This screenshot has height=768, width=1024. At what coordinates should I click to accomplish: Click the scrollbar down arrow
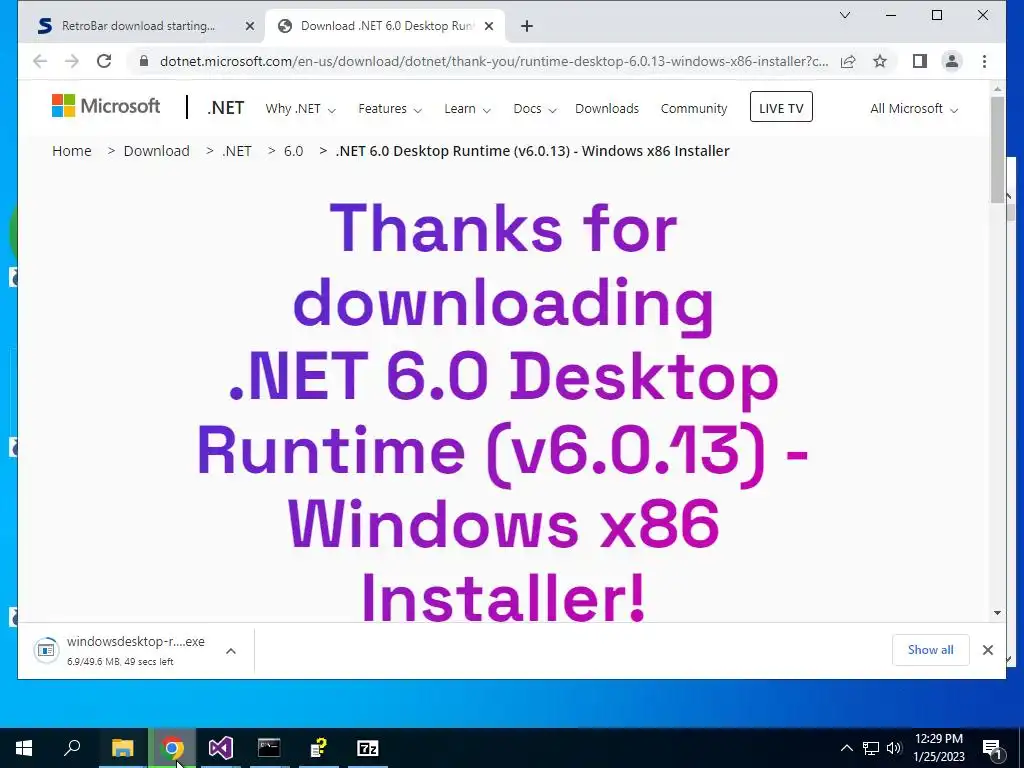[997, 613]
